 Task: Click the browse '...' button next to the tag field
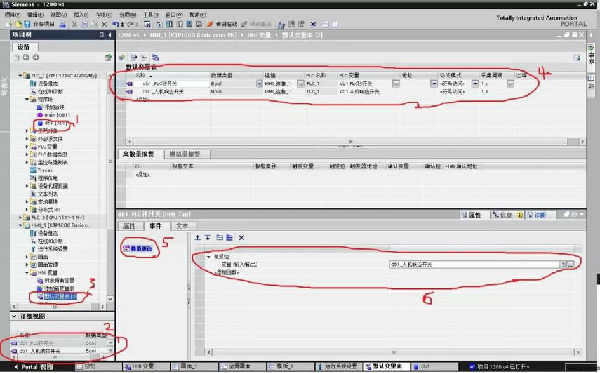571,264
